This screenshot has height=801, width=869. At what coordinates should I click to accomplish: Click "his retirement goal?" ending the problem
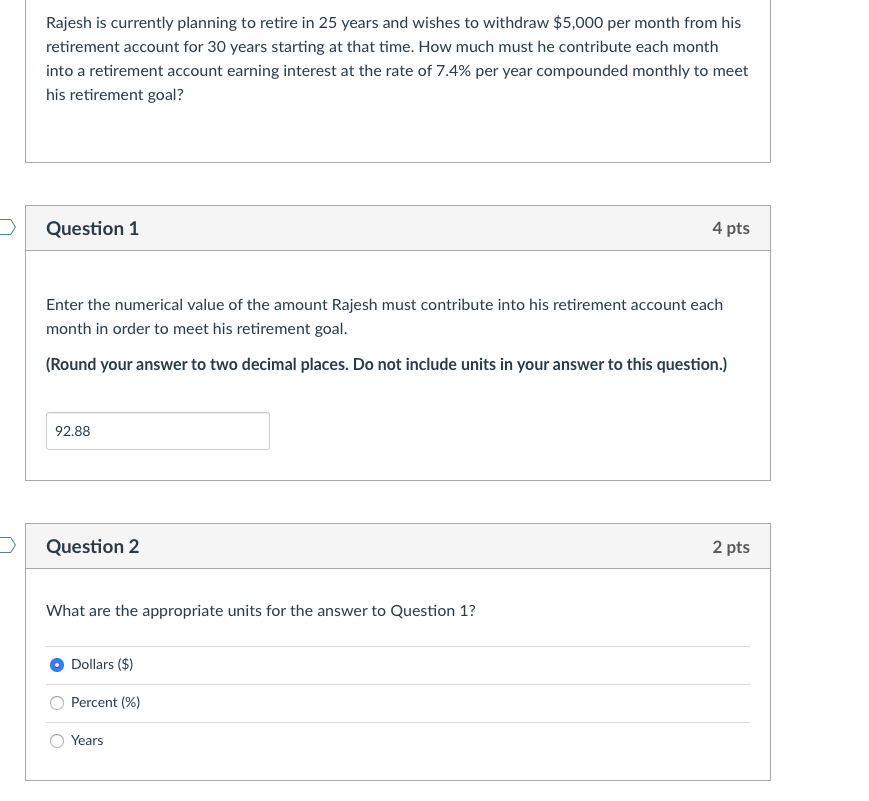click(115, 95)
